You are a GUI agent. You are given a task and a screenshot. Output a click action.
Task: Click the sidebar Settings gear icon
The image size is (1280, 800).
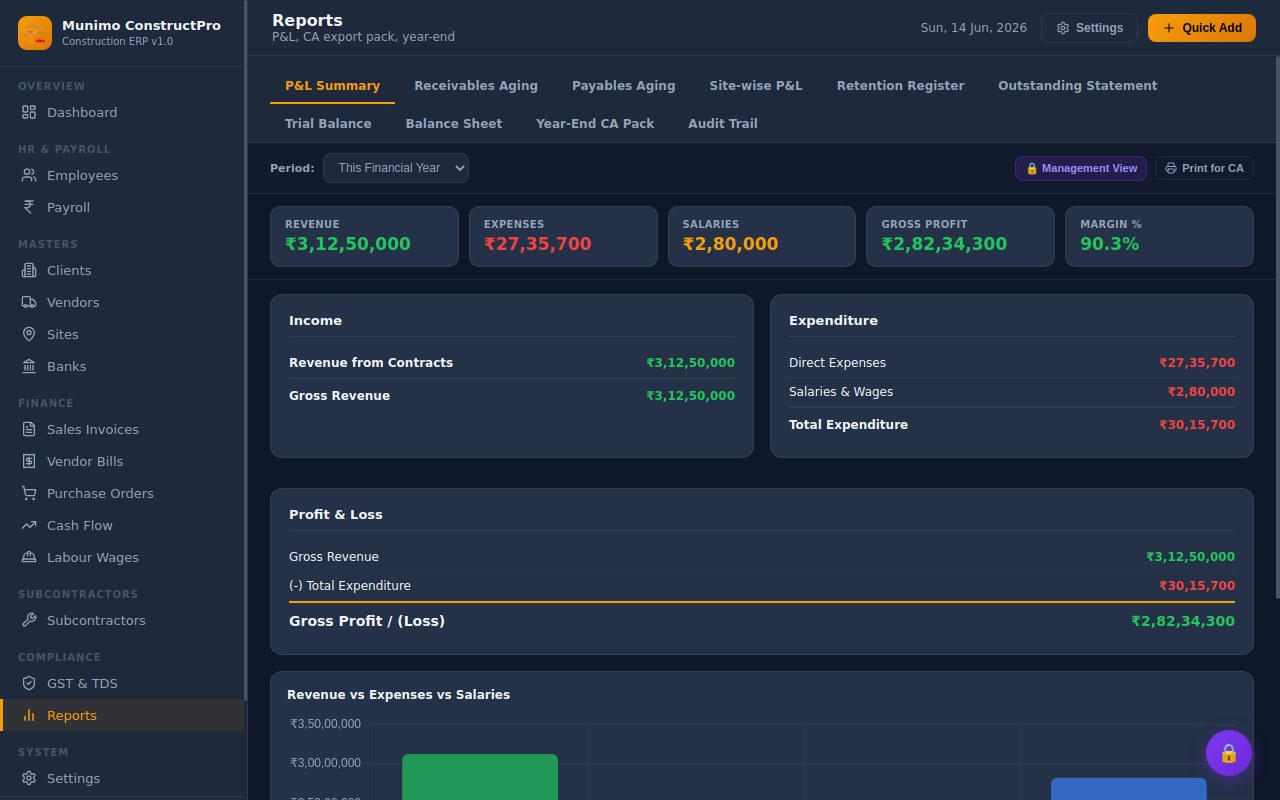tap(29, 778)
